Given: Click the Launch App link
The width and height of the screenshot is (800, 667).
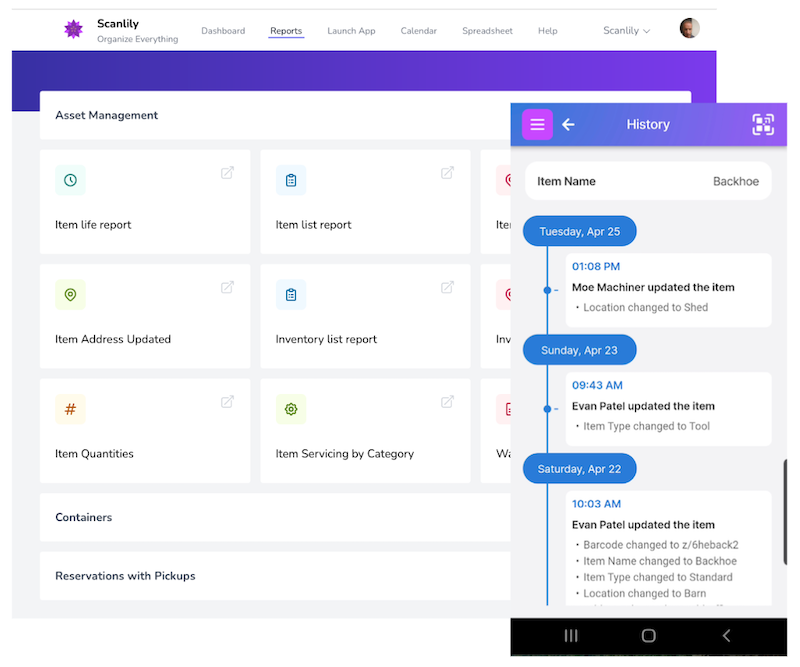Looking at the screenshot, I should click(351, 31).
